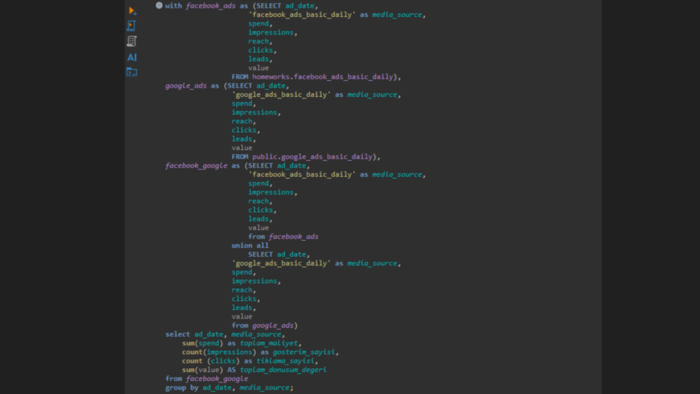This screenshot has height=394, width=700.
Task: Click the 'facebook_google' CTE definition name
Action: pyautogui.click(x=196, y=166)
